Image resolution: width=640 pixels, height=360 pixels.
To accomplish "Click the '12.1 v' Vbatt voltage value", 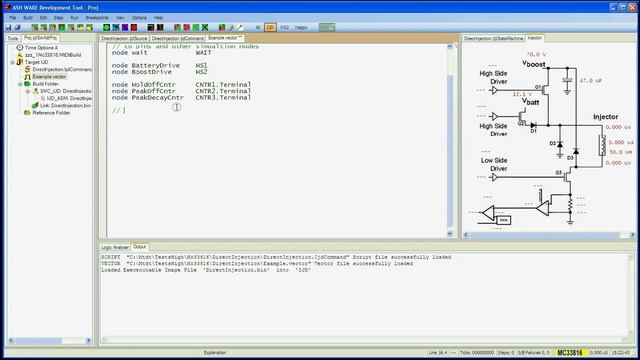I will tap(522, 94).
